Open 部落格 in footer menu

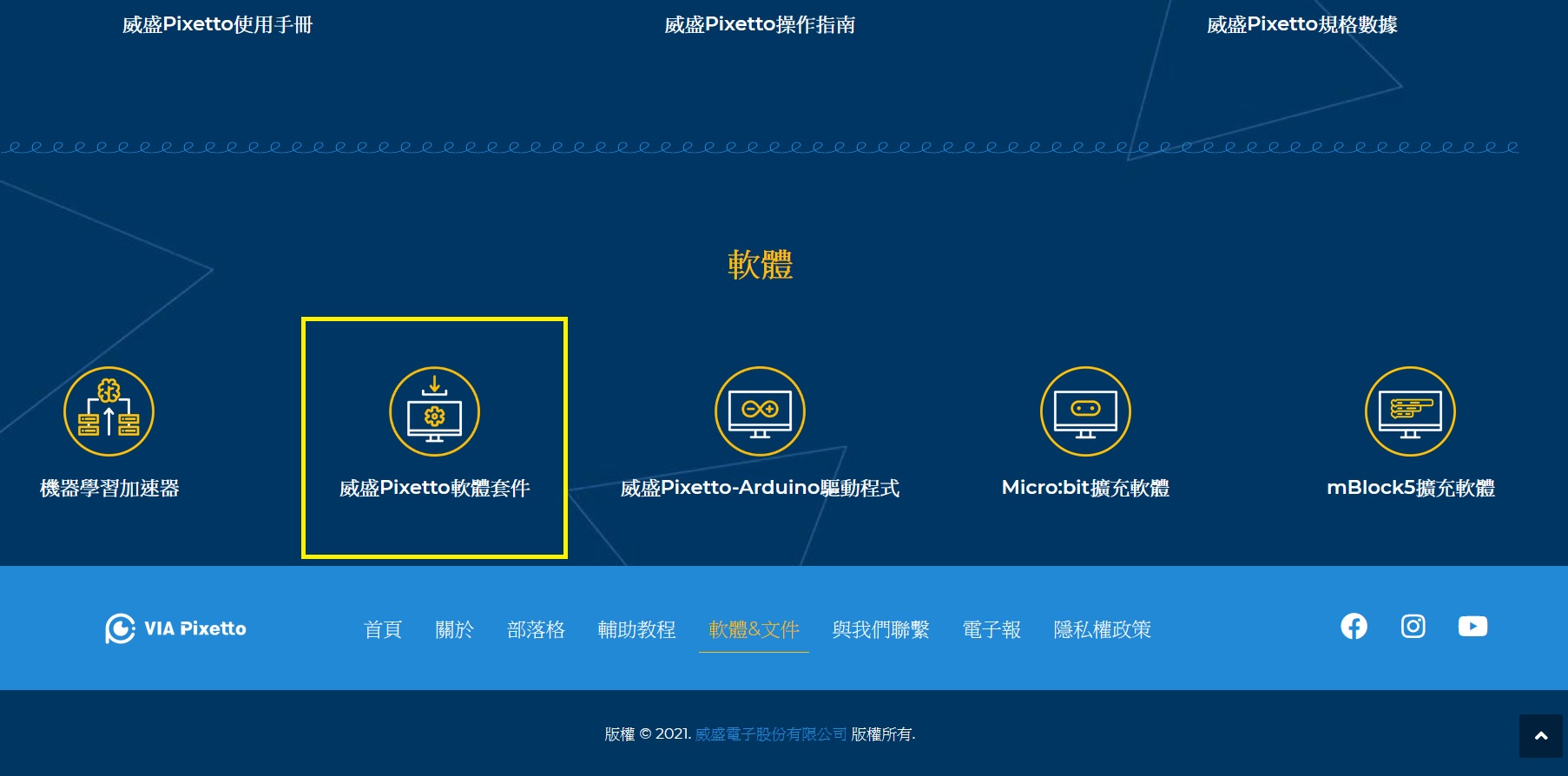(x=537, y=629)
